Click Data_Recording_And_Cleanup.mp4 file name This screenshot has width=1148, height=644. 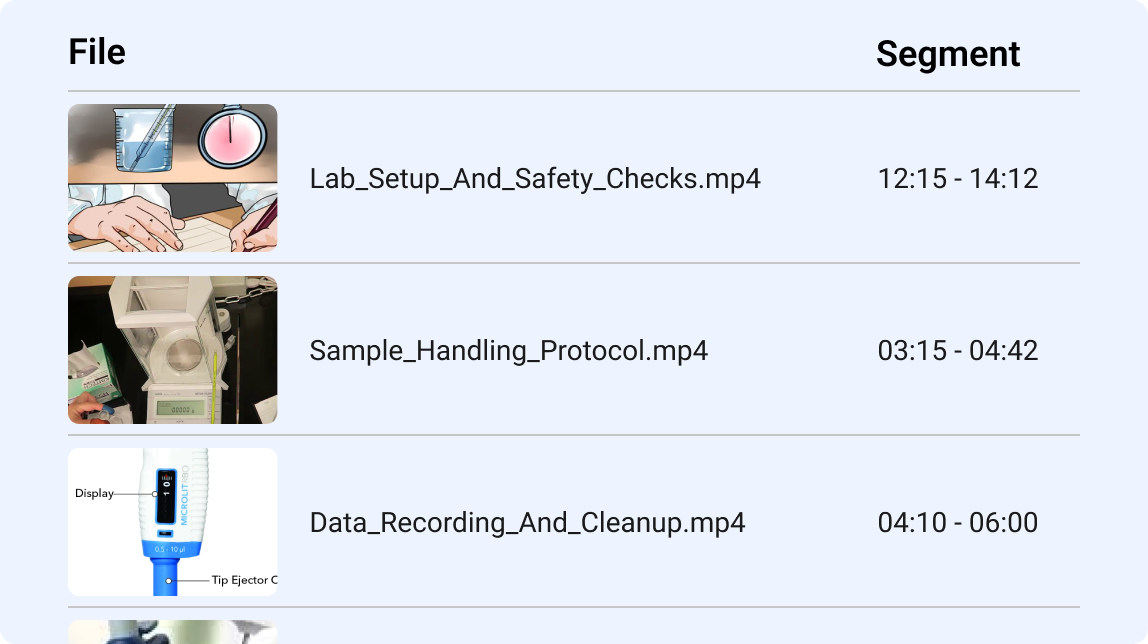pos(527,523)
